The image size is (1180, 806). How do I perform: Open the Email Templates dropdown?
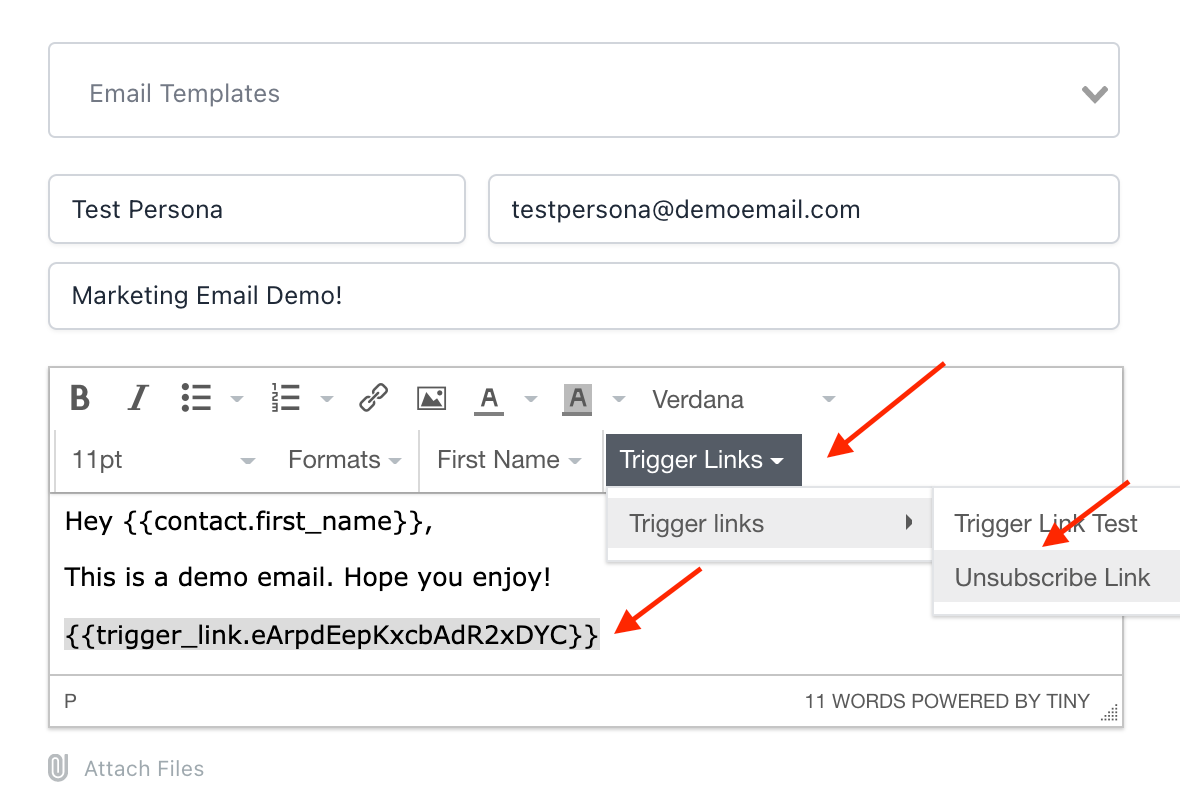pyautogui.click(x=583, y=94)
